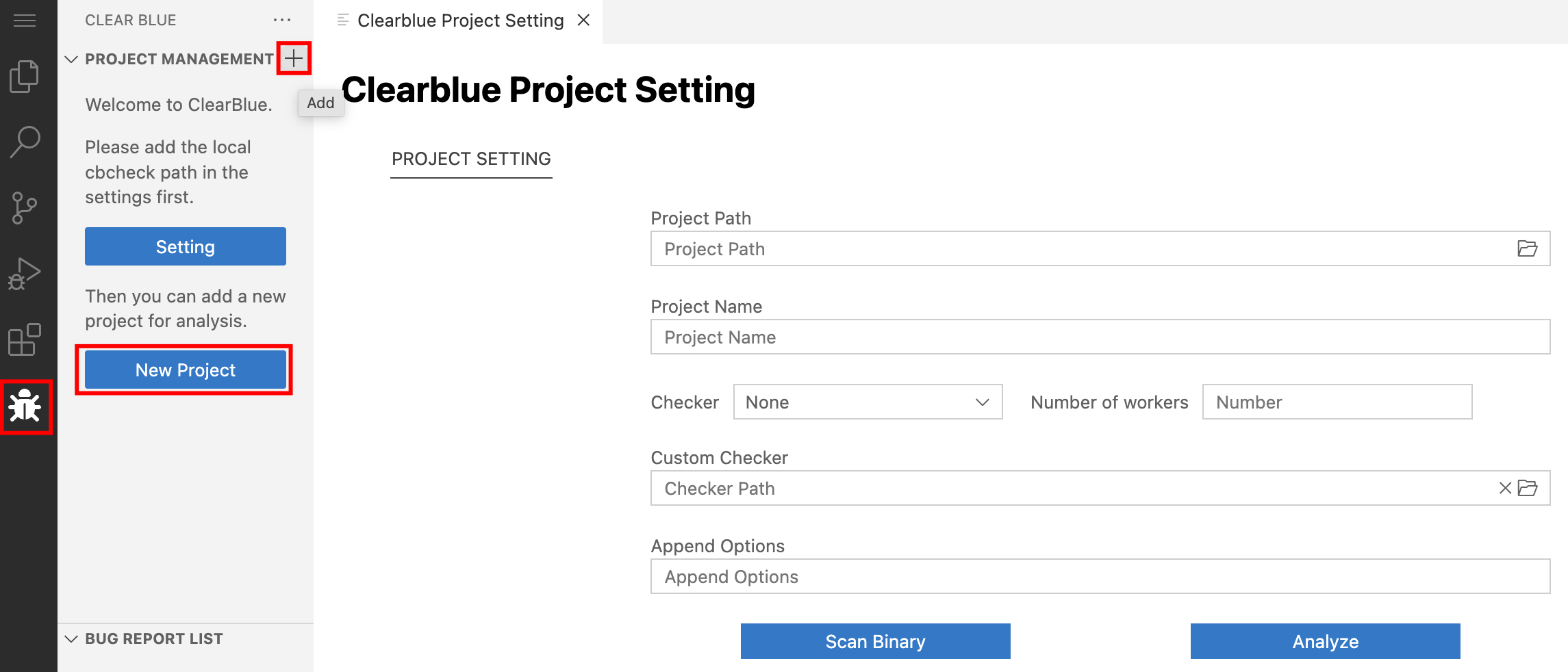Open the ClearBlue bug icon in activity bar

pyautogui.click(x=25, y=406)
